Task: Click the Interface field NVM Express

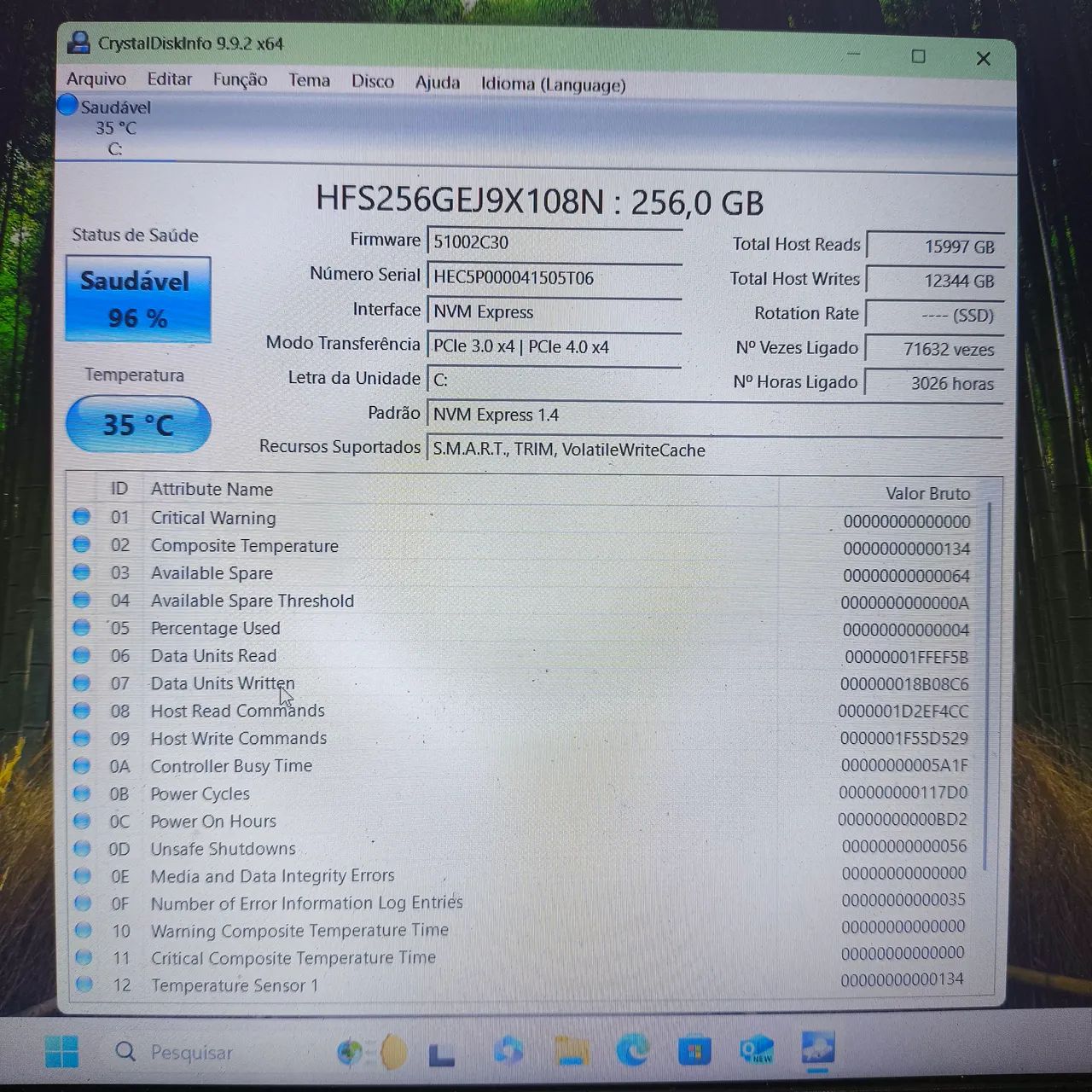Action: pyautogui.click(x=554, y=312)
